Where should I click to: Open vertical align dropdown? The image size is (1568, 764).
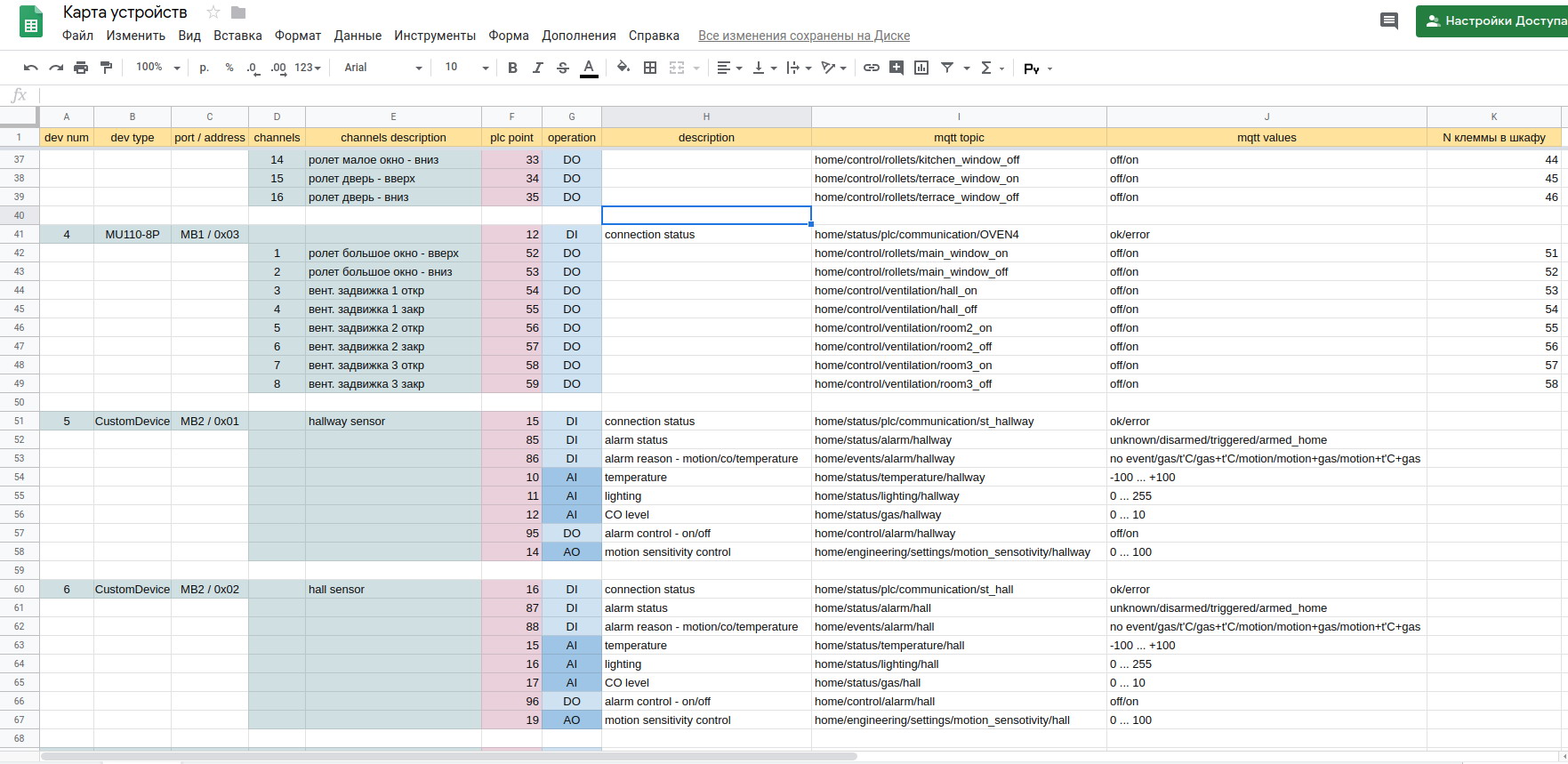(x=764, y=68)
